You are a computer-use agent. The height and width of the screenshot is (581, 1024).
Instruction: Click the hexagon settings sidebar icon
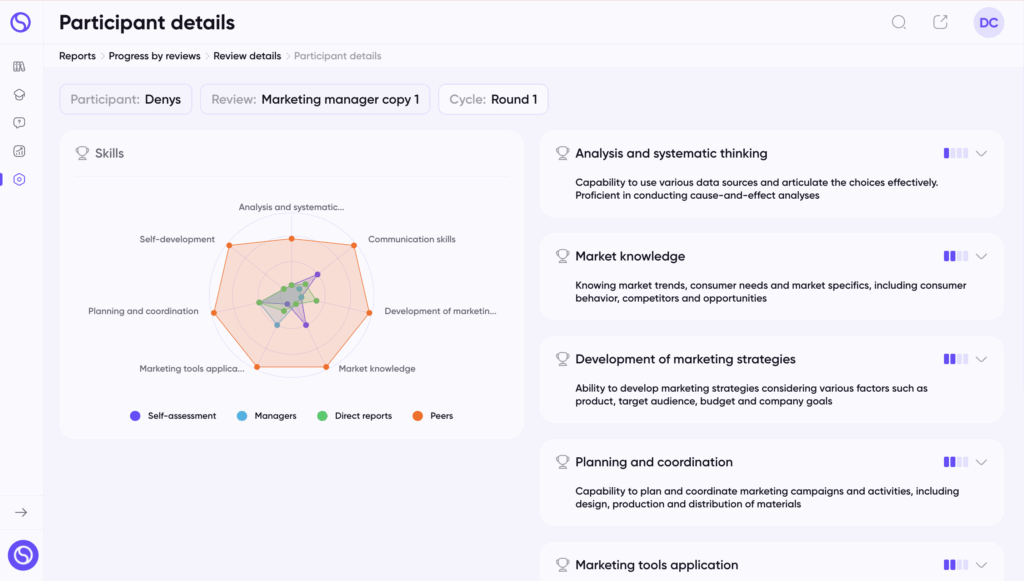pyautogui.click(x=19, y=180)
